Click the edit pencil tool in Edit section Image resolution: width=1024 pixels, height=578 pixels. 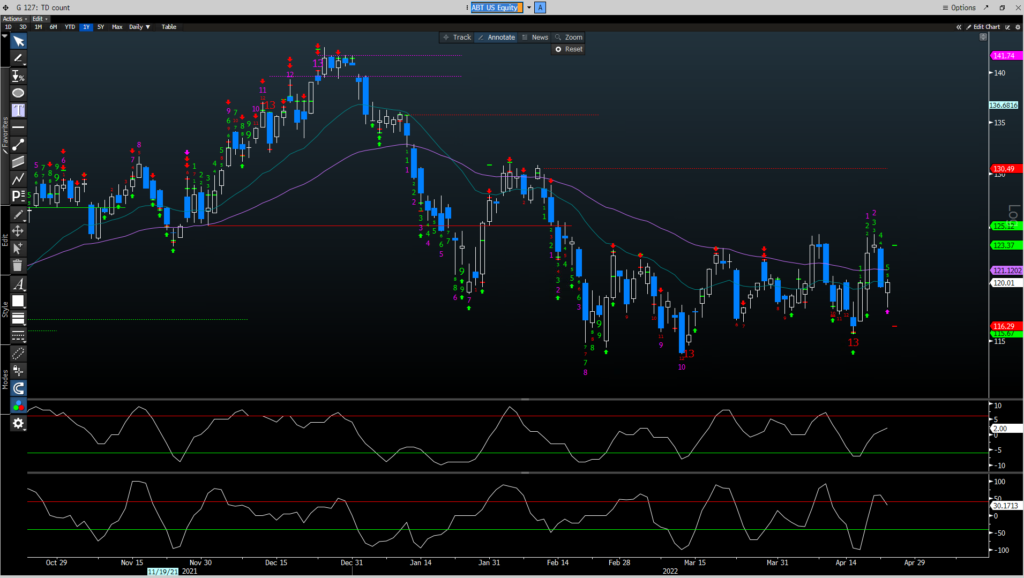pyautogui.click(x=18, y=214)
